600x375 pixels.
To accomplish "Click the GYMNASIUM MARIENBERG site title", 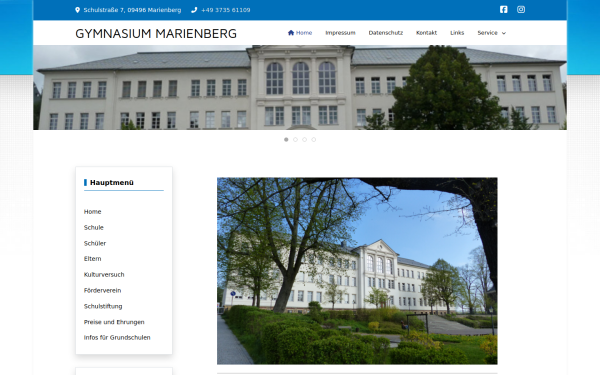I will [156, 34].
